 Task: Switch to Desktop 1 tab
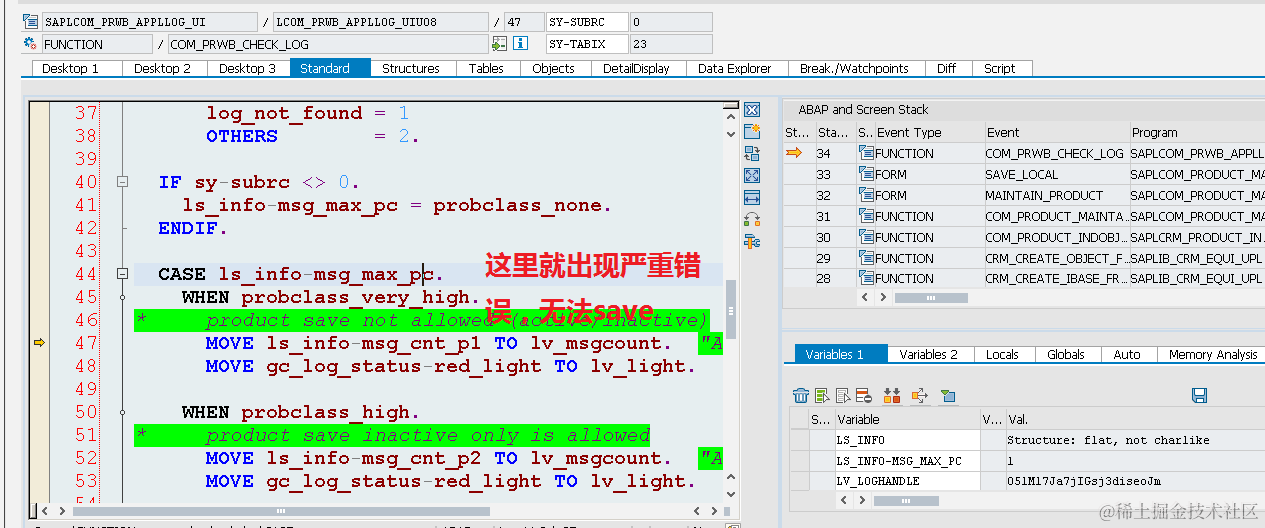77,68
